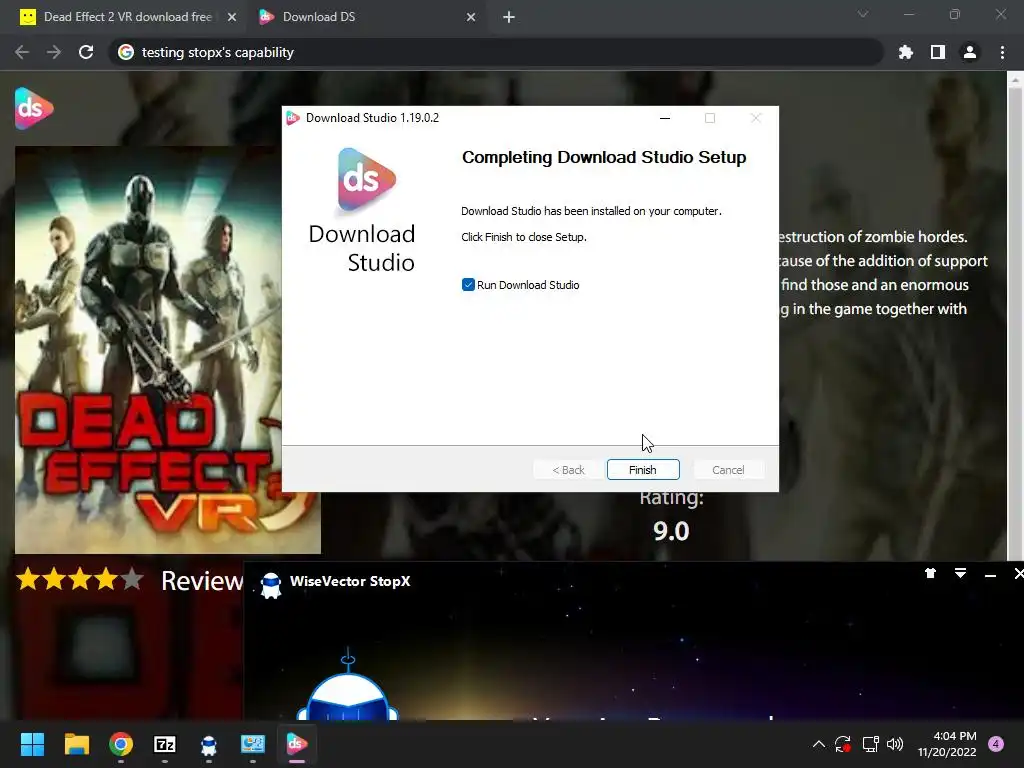This screenshot has width=1024, height=768.
Task: Click the disabled Back button in setup
Action: (x=568, y=470)
